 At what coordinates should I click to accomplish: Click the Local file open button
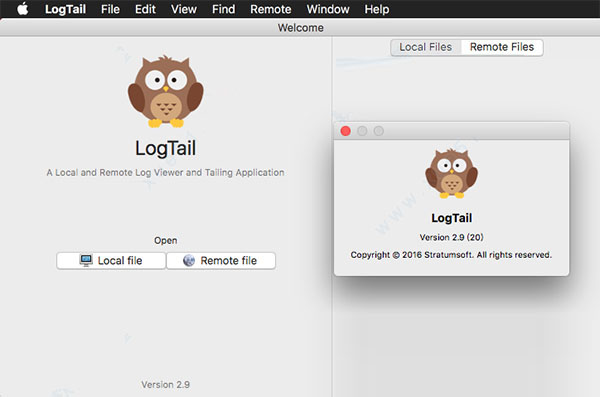point(111,261)
